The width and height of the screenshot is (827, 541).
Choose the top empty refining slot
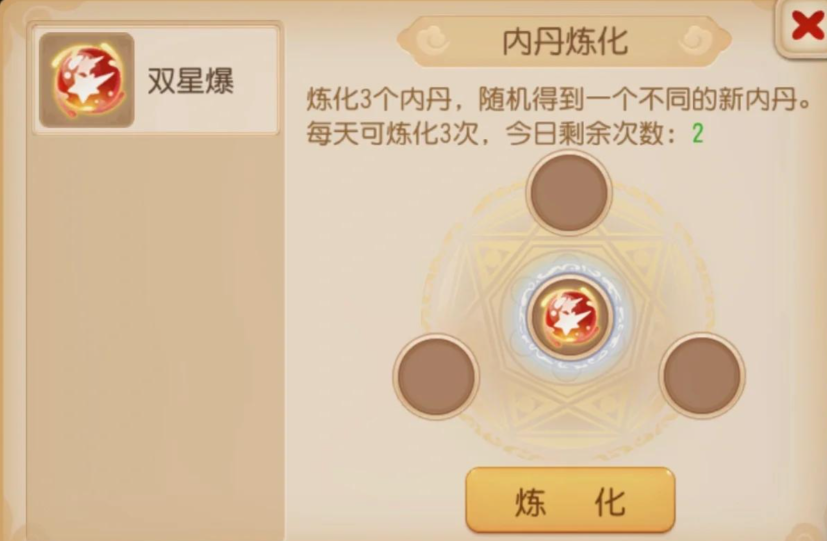click(569, 192)
